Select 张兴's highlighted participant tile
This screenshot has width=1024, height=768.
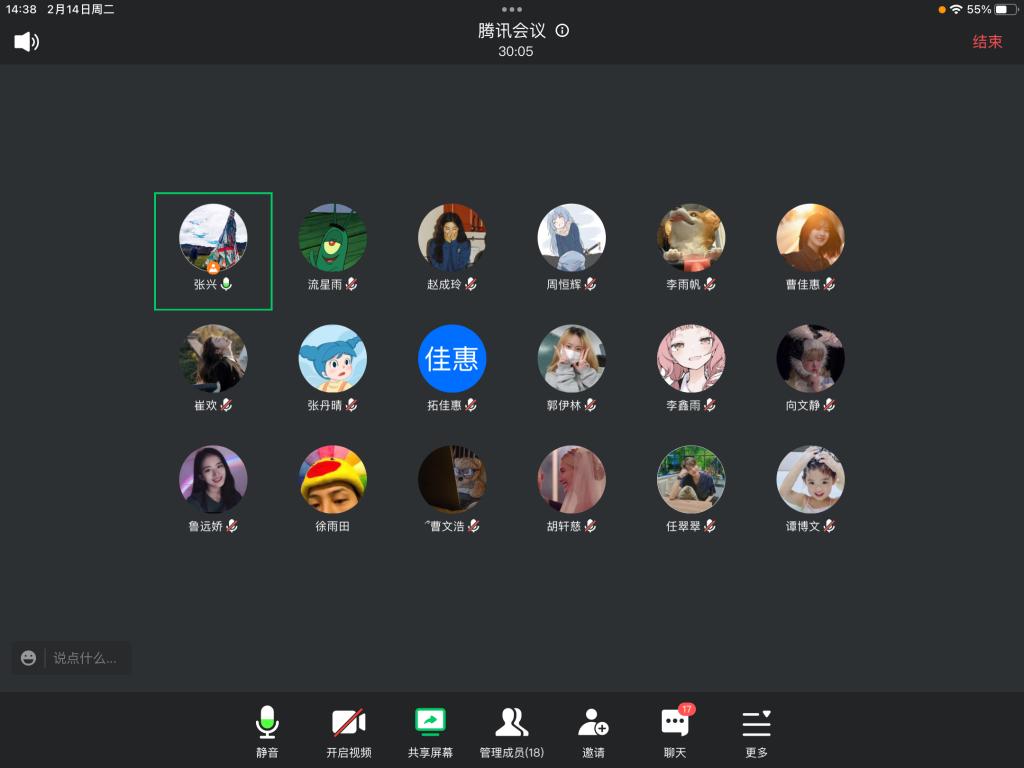(213, 251)
